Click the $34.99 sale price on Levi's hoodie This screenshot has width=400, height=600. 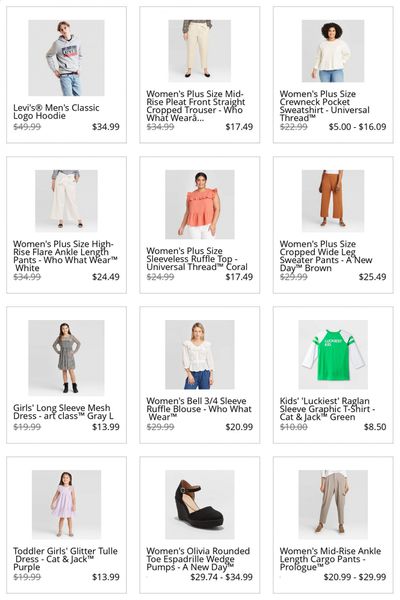click(106, 127)
